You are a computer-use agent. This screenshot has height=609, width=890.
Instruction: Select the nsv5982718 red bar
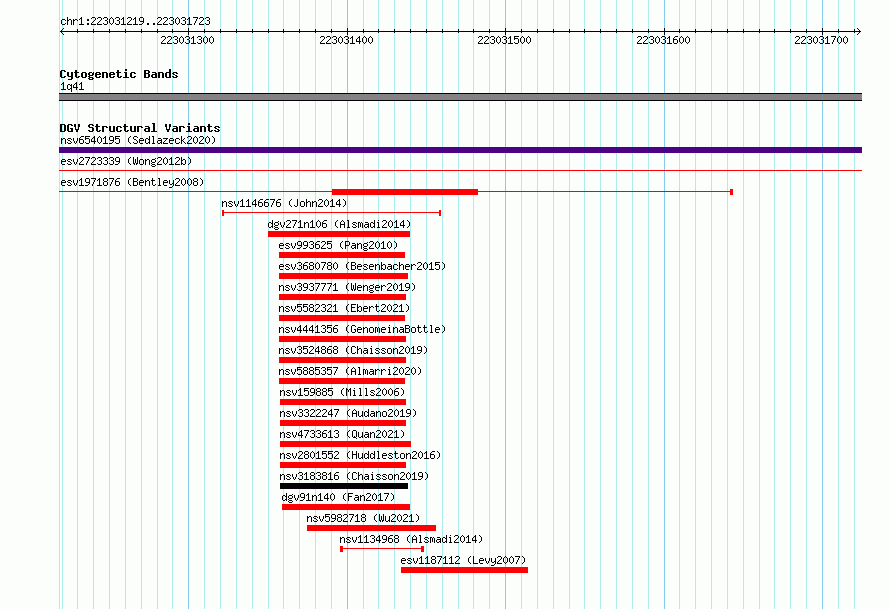pyautogui.click(x=371, y=528)
